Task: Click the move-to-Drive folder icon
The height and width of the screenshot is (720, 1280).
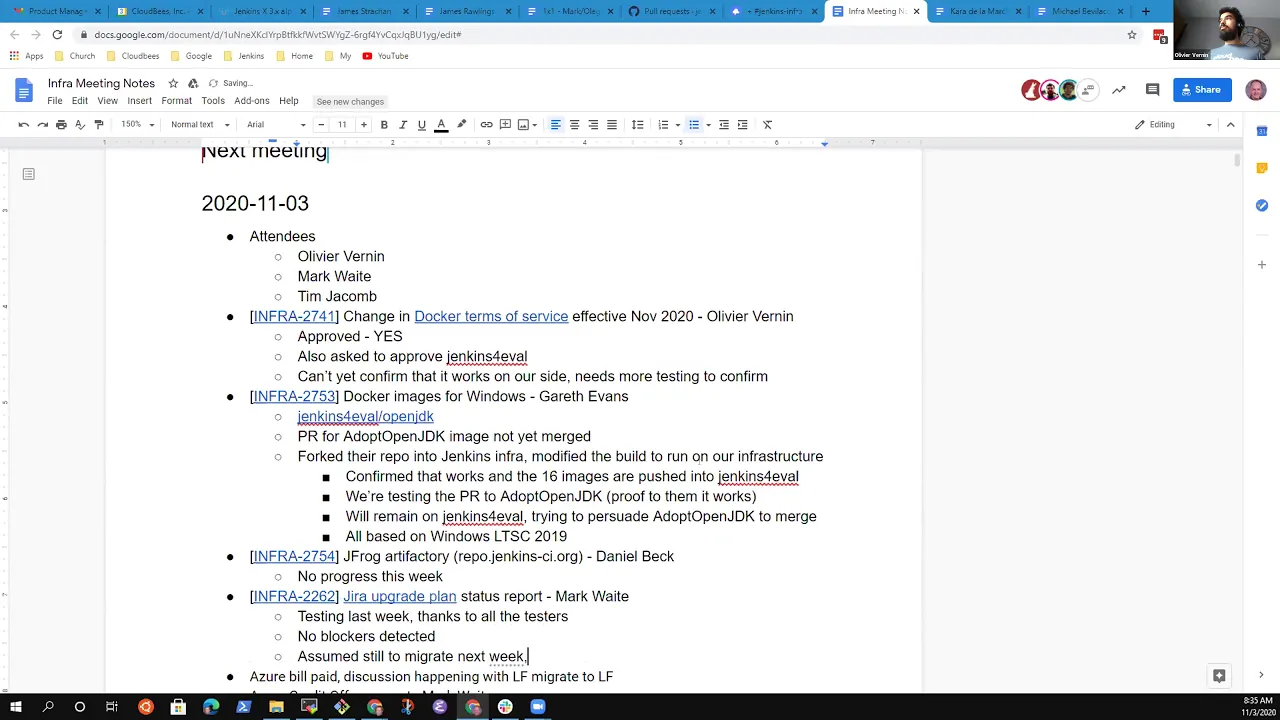Action: point(193,83)
